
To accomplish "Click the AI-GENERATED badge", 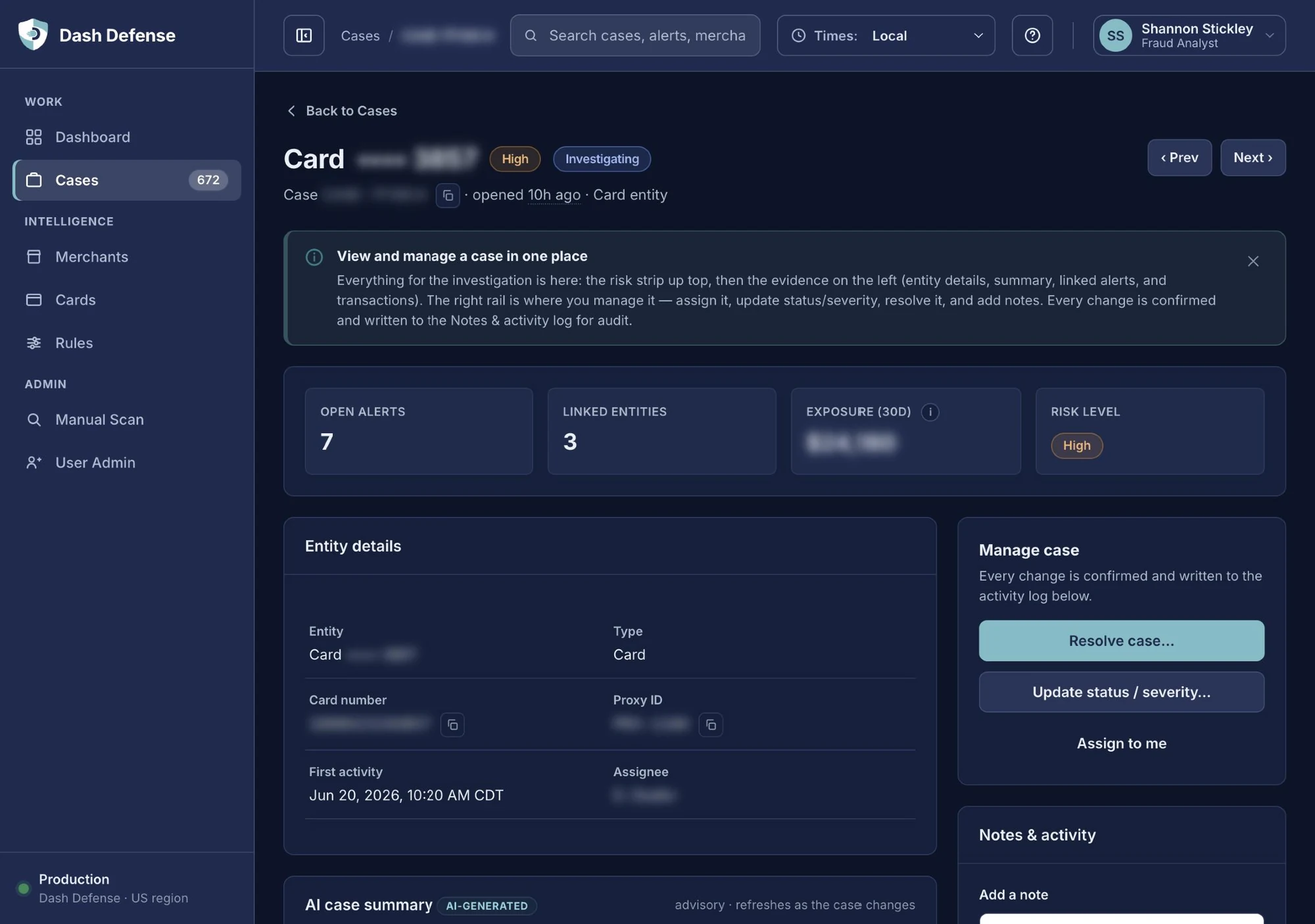I will pyautogui.click(x=487, y=906).
